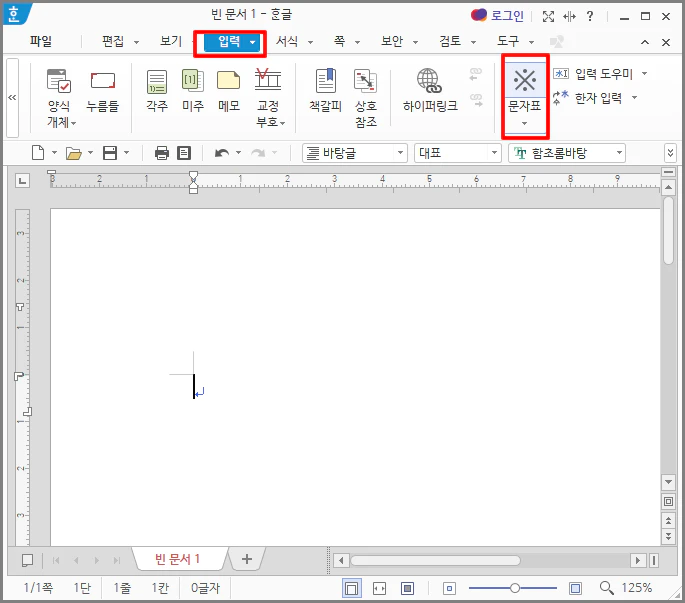Open the 대표 language dropdown
The height and width of the screenshot is (603, 685).
(457, 153)
